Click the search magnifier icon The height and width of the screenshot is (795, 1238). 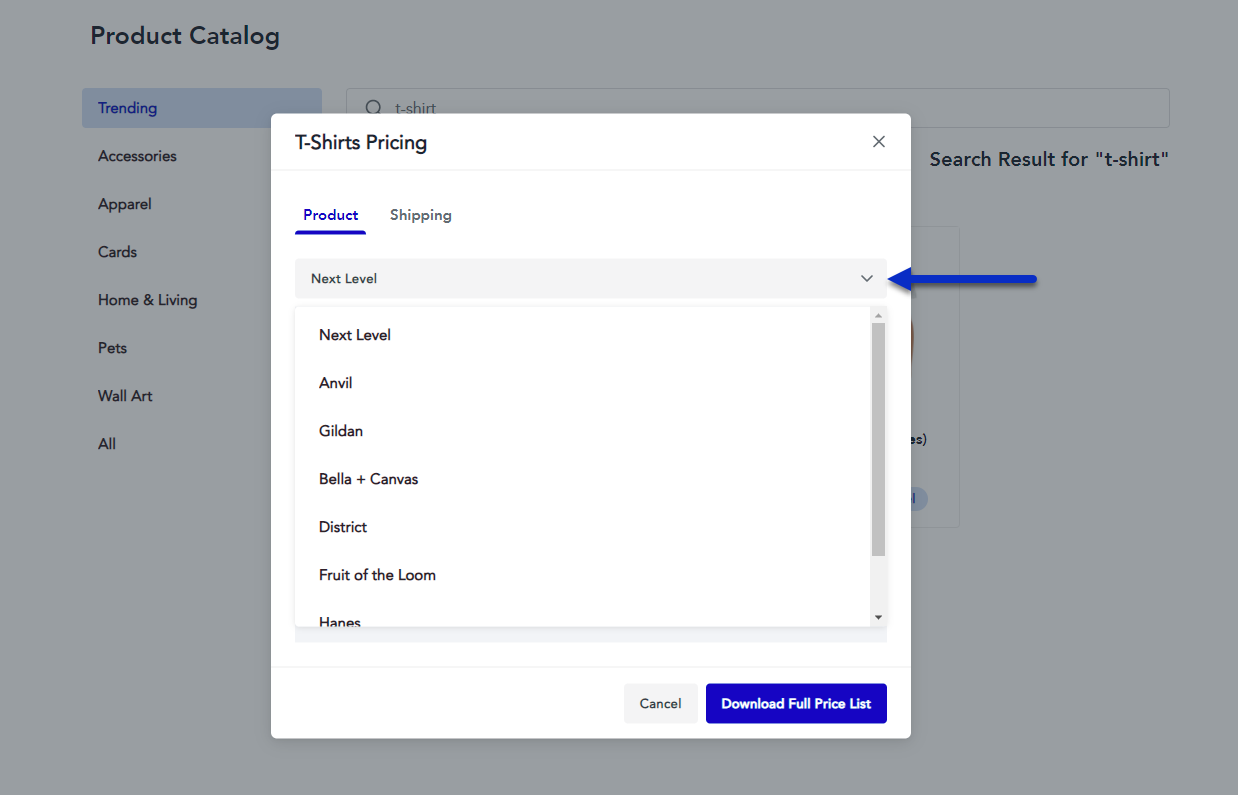pyautogui.click(x=373, y=108)
